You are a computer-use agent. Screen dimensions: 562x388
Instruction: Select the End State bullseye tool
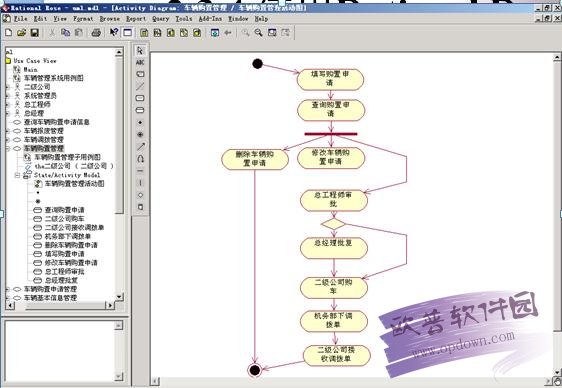pyautogui.click(x=140, y=134)
